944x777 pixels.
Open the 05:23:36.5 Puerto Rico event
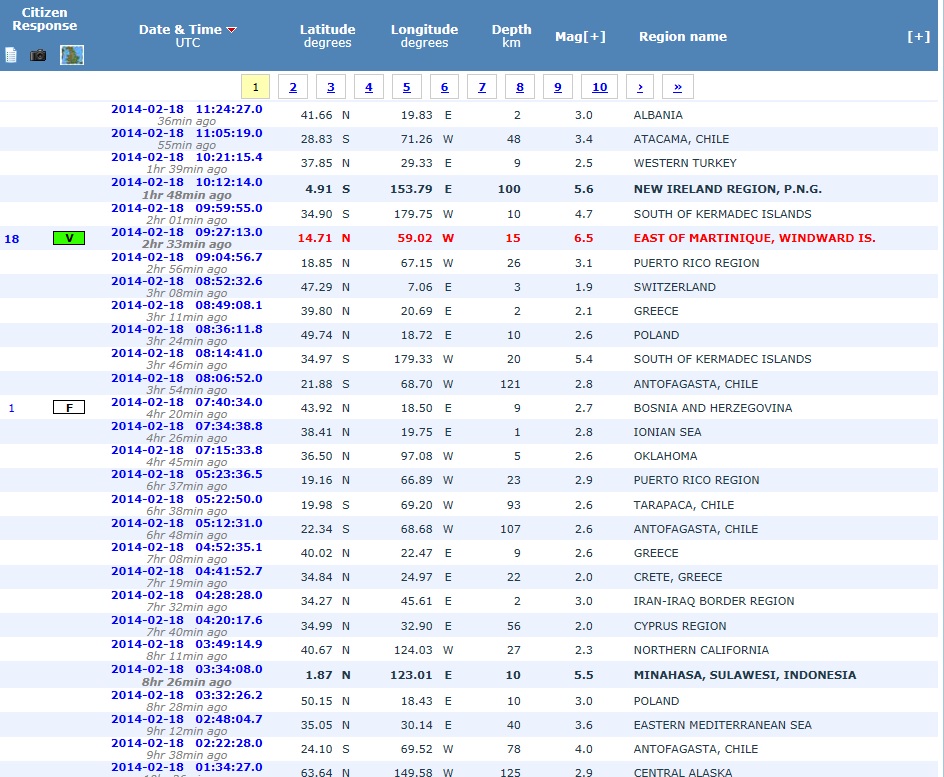click(x=187, y=474)
